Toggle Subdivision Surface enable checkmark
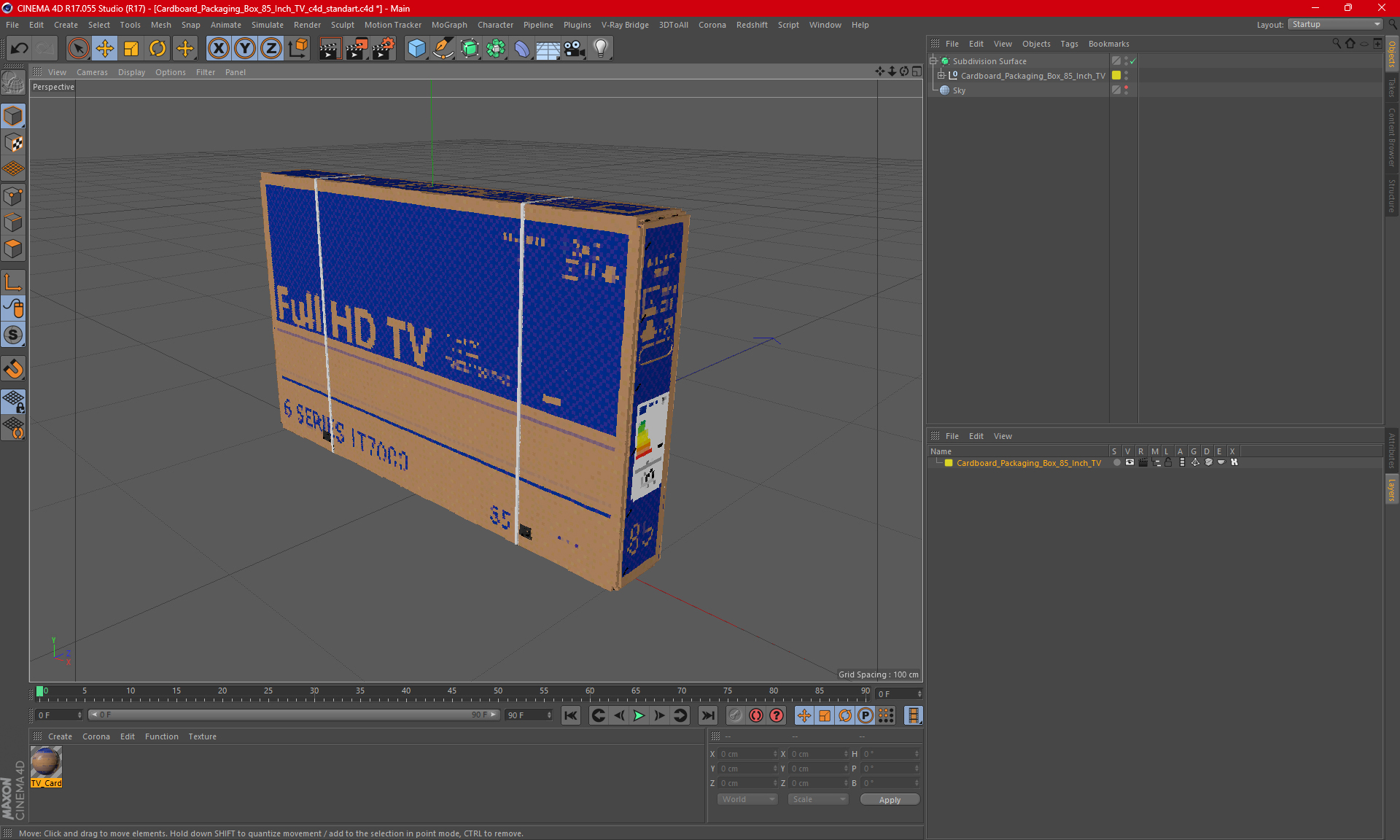 pyautogui.click(x=1132, y=61)
